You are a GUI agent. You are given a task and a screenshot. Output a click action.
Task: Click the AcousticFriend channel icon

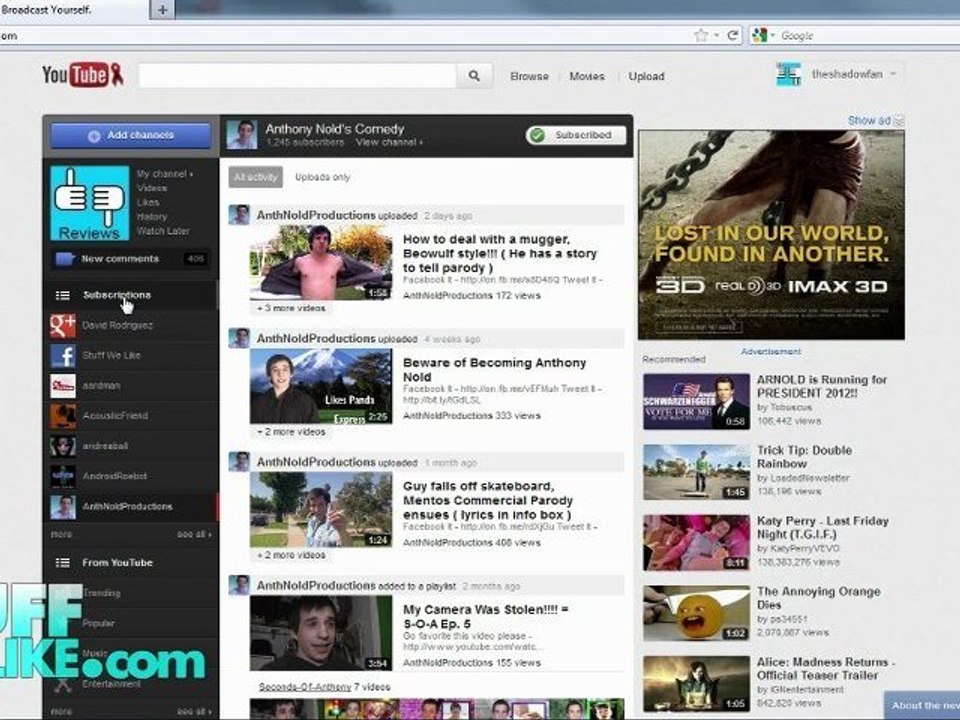point(62,416)
